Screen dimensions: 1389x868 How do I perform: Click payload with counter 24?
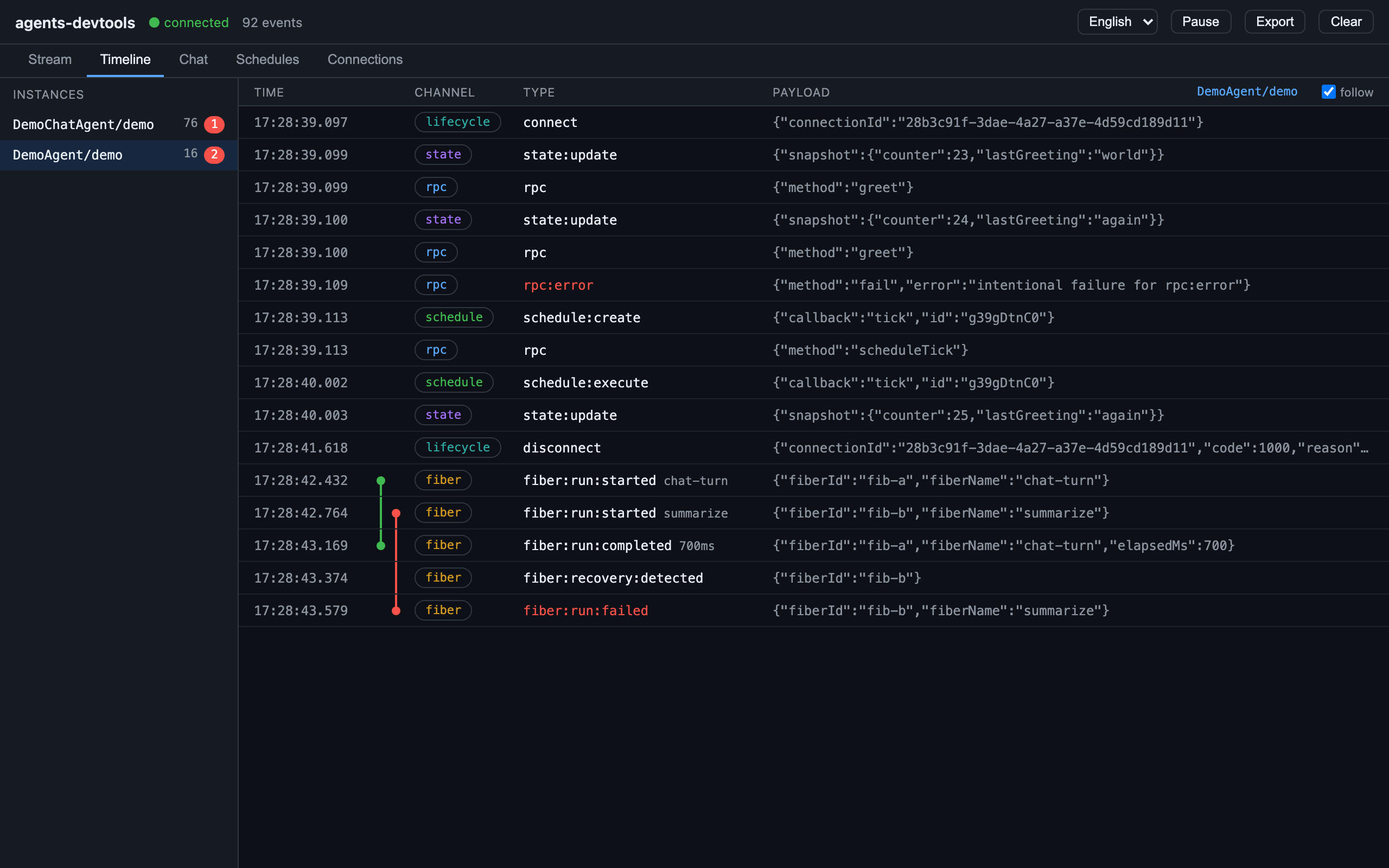(x=968, y=220)
